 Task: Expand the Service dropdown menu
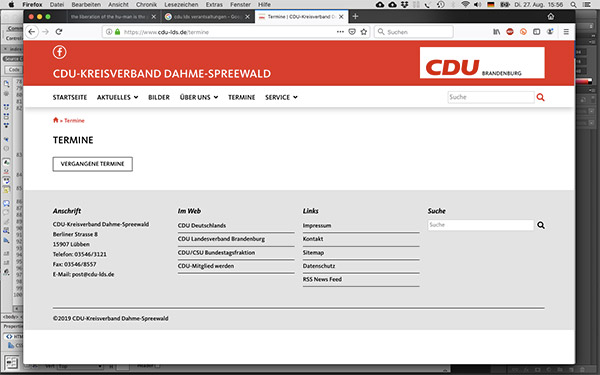pyautogui.click(x=281, y=97)
